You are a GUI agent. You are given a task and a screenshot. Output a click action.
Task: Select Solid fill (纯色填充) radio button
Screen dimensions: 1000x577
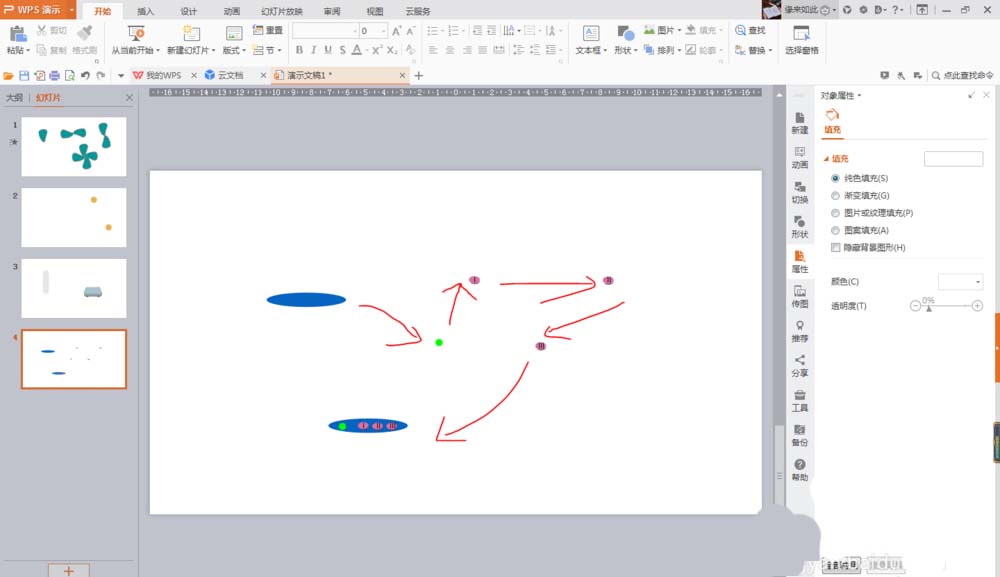835,179
